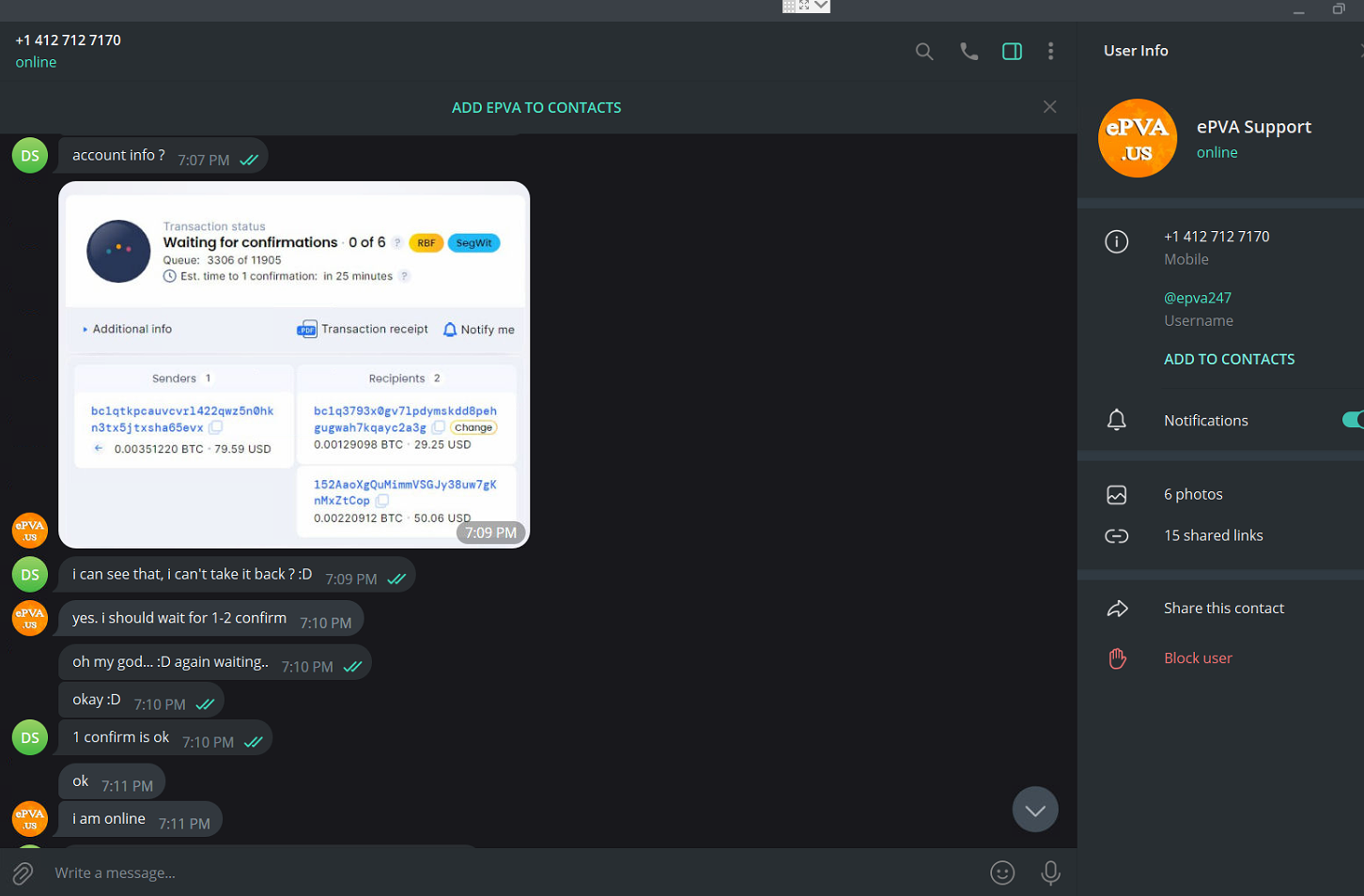Click ADD EPVA TO CONTACTS banner
This screenshot has width=1364, height=896.
(536, 108)
